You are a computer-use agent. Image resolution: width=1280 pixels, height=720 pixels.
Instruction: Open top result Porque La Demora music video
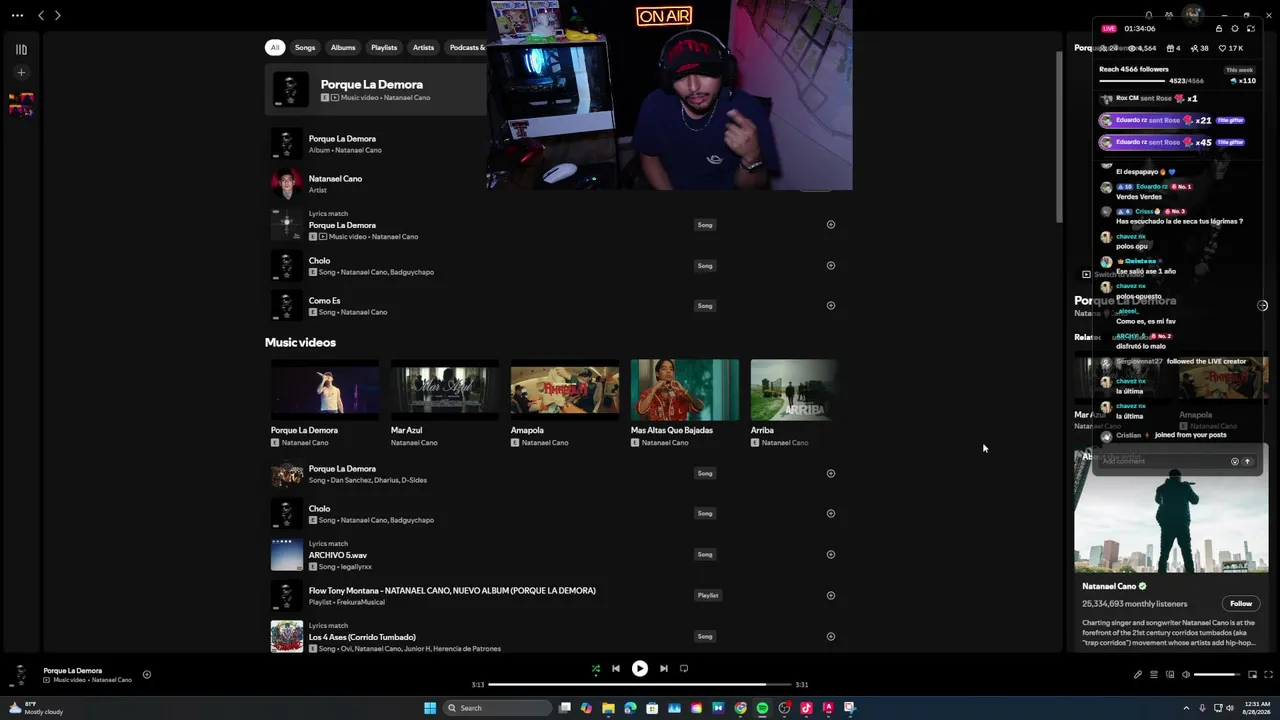point(376,89)
